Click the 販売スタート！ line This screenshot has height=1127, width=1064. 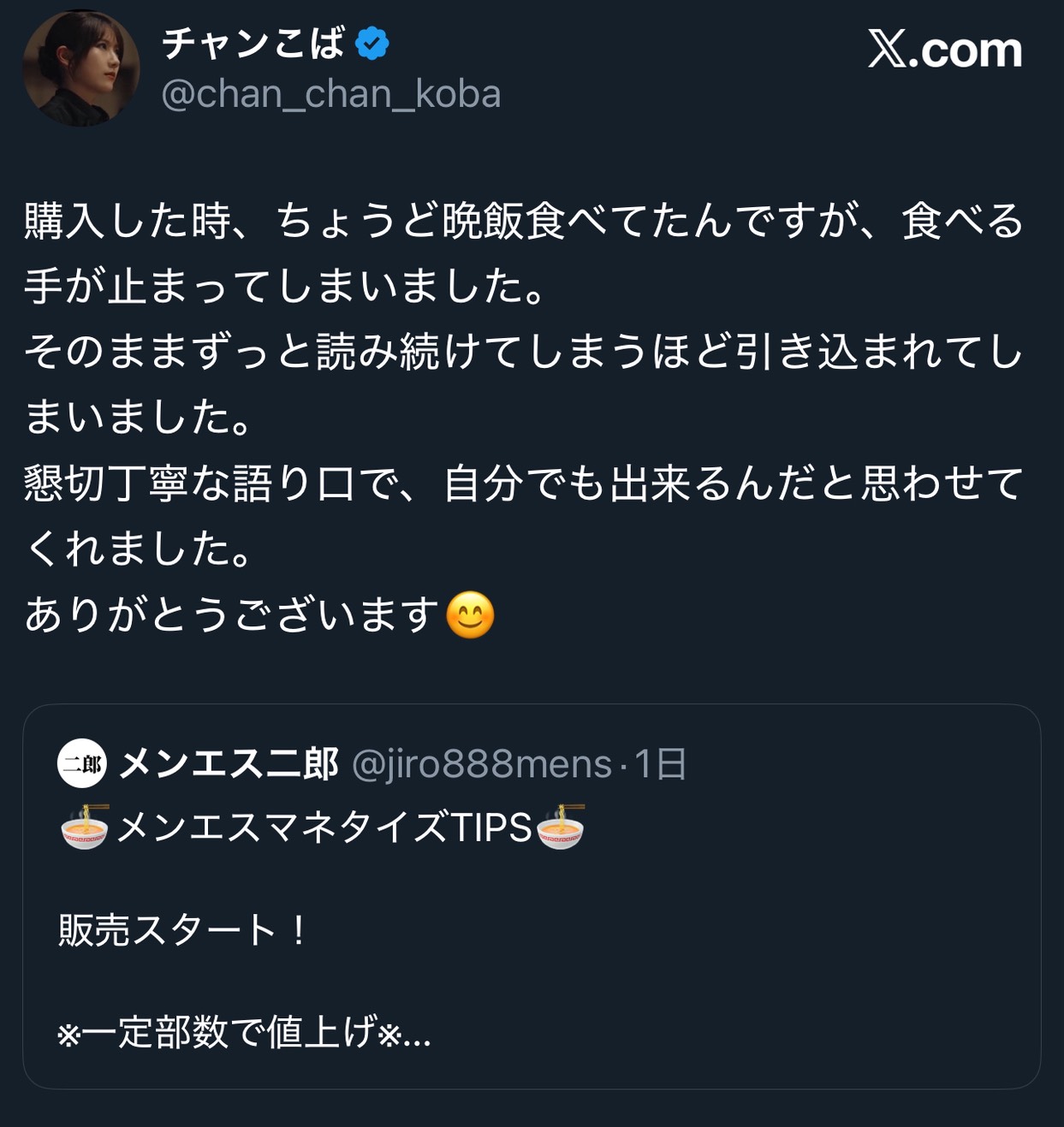(182, 929)
